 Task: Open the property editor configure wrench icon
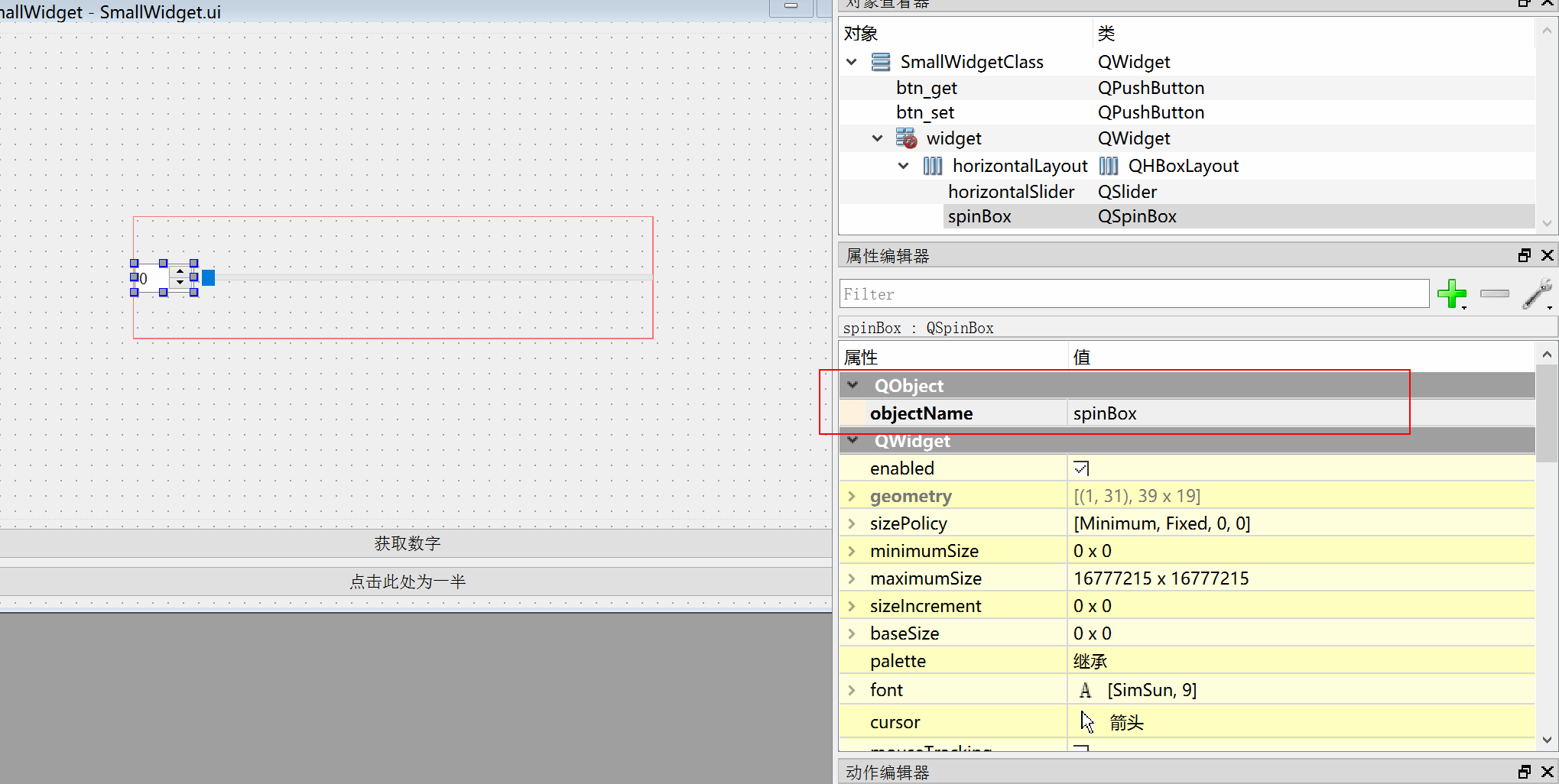(1538, 294)
